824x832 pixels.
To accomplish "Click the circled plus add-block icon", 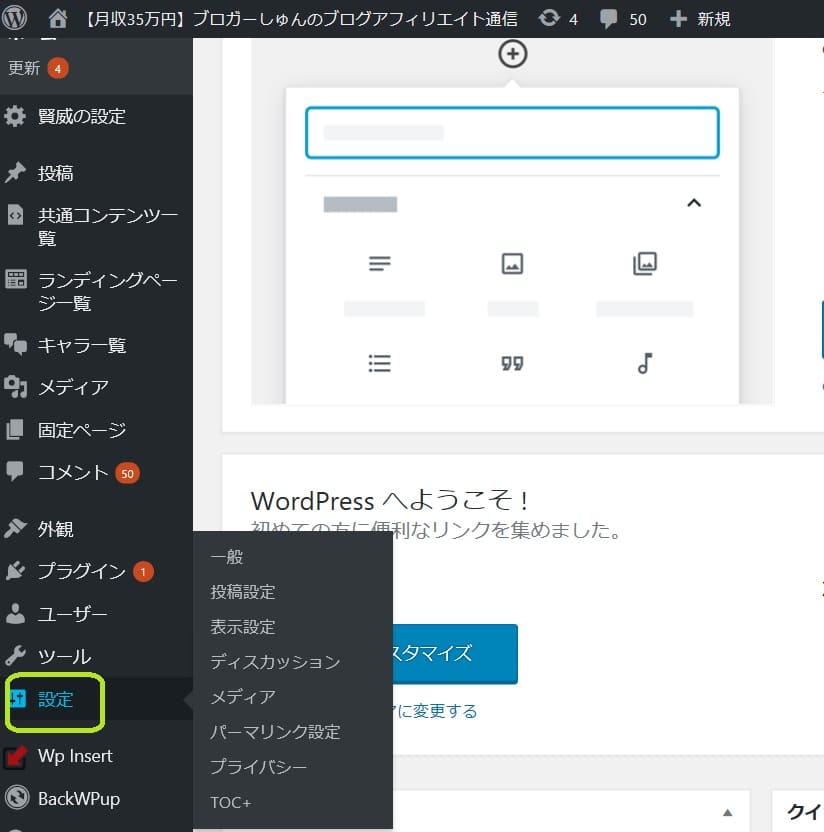I will click(512, 54).
